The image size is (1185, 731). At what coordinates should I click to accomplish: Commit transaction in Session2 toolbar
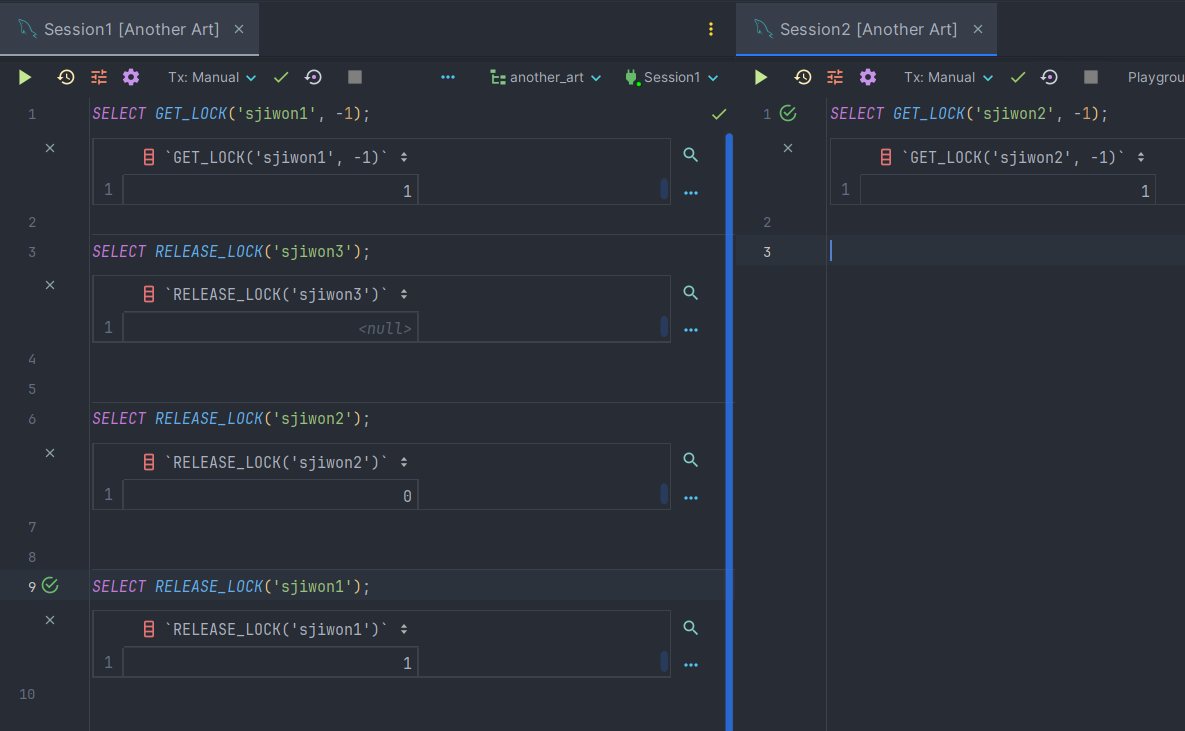(x=1018, y=77)
